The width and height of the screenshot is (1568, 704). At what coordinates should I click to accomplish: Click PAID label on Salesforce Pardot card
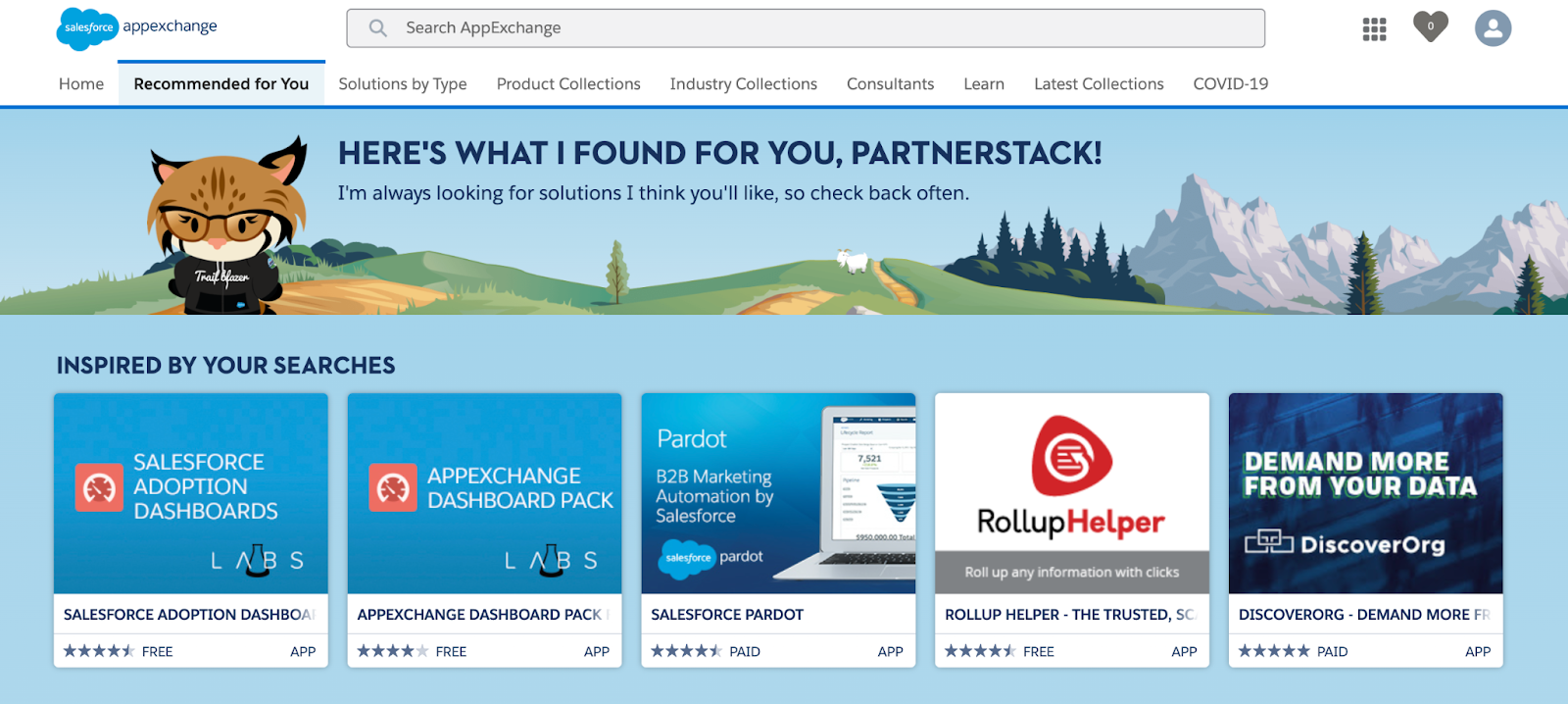coord(745,651)
